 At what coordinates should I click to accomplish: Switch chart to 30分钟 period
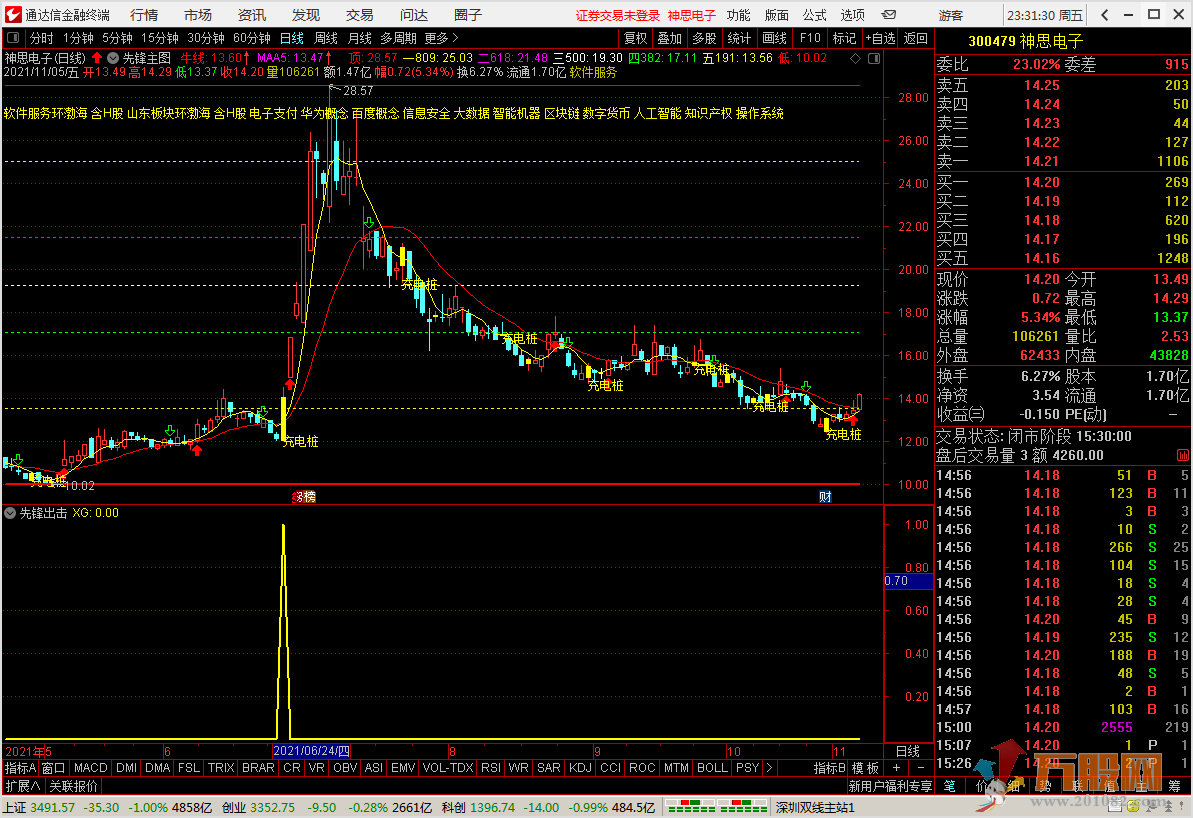pos(205,38)
